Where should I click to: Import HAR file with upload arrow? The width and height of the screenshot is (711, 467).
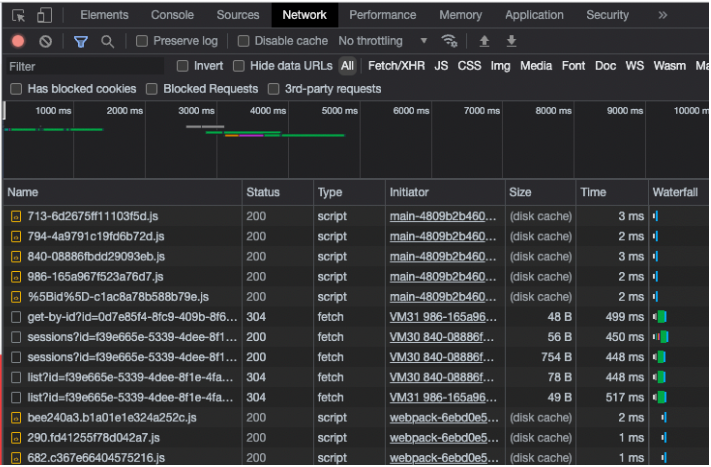[485, 41]
